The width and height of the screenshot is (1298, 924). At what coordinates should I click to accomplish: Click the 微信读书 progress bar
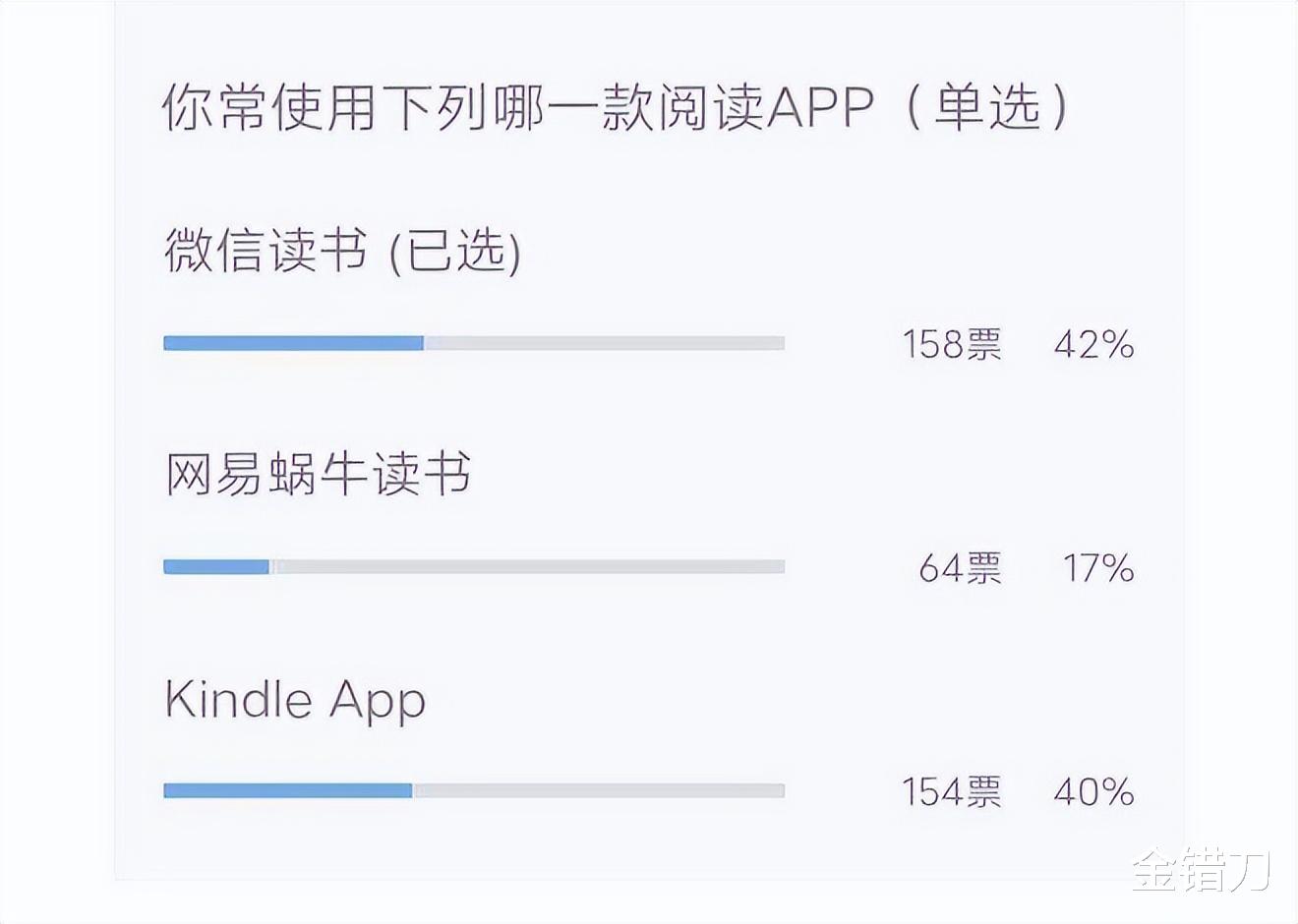tap(472, 342)
